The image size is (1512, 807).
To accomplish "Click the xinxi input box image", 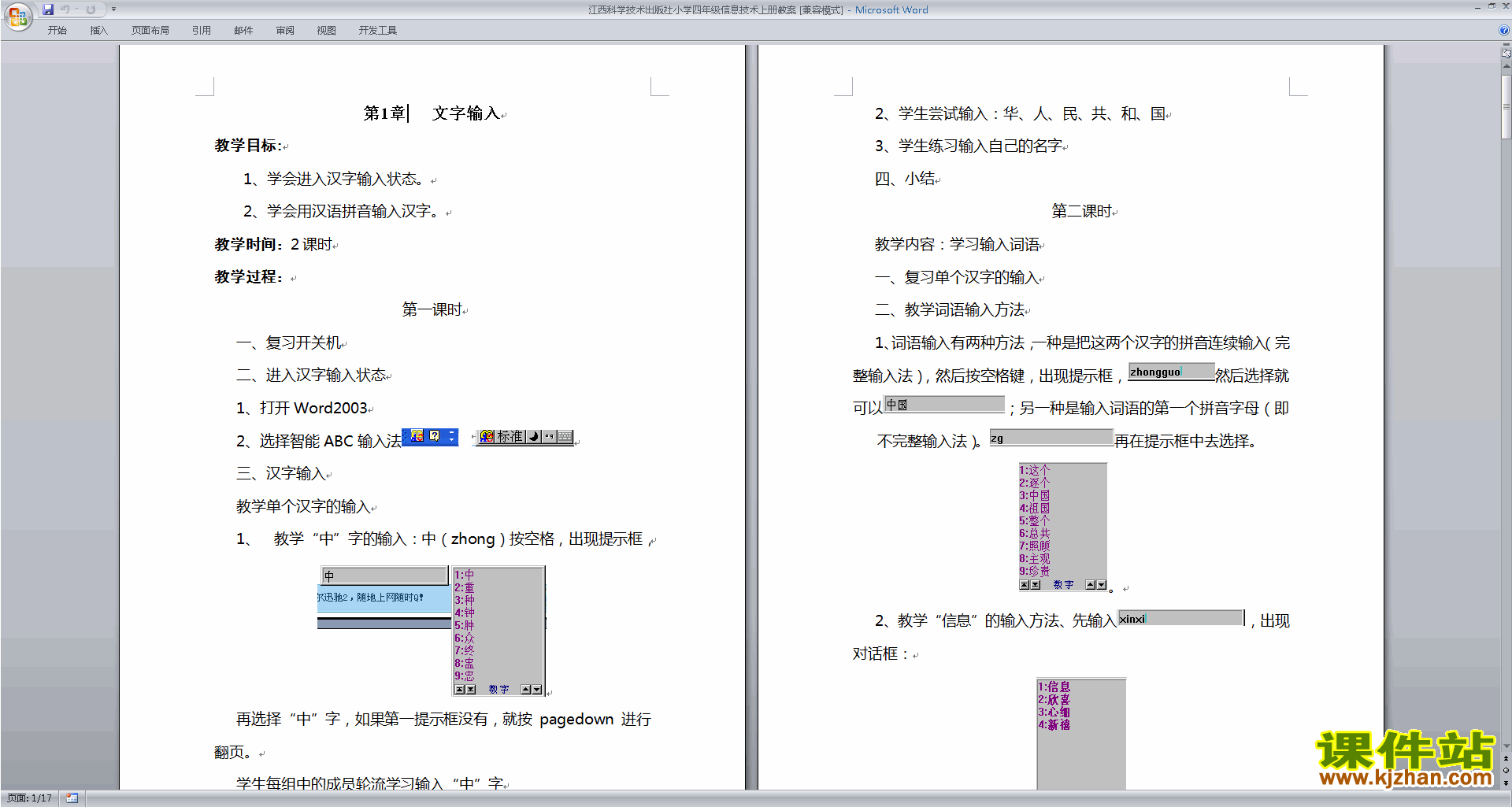I will (x=1182, y=618).
